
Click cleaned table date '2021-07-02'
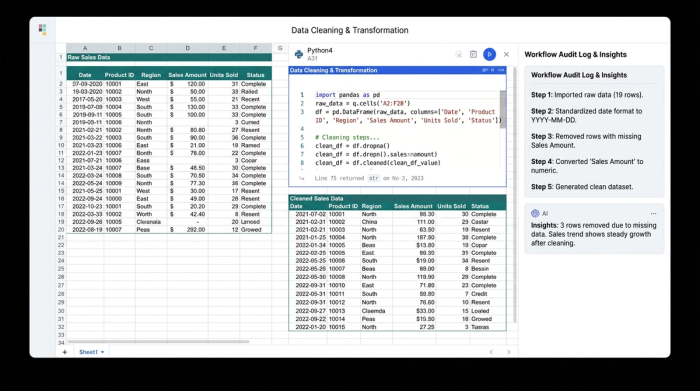[311, 214]
